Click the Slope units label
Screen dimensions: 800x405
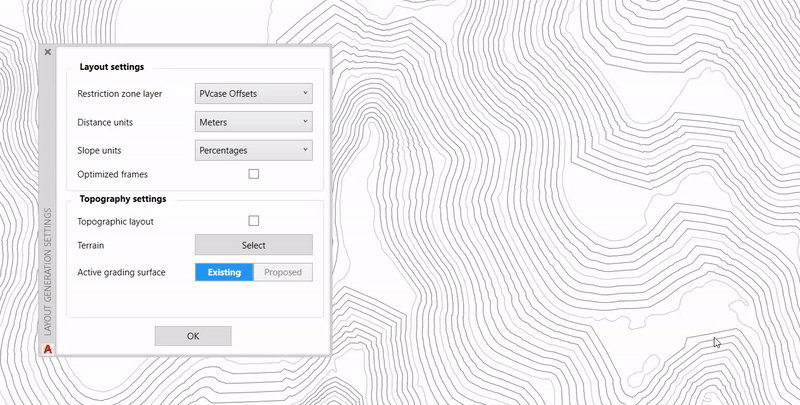pyautogui.click(x=99, y=151)
